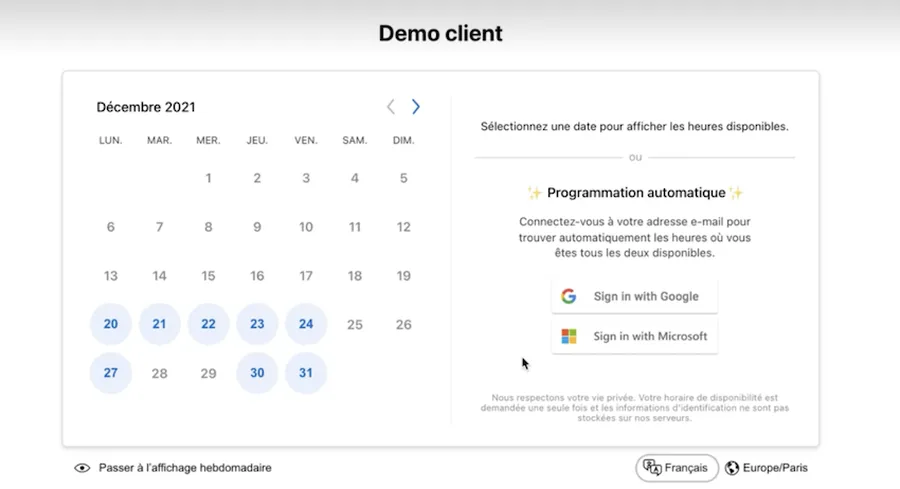Viewport: 900px width, 489px height.
Task: Choose Thursday December 23
Action: pos(257,324)
